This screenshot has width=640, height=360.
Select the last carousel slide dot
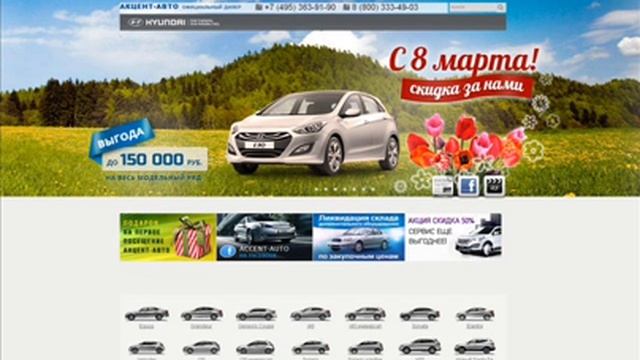tap(373, 189)
